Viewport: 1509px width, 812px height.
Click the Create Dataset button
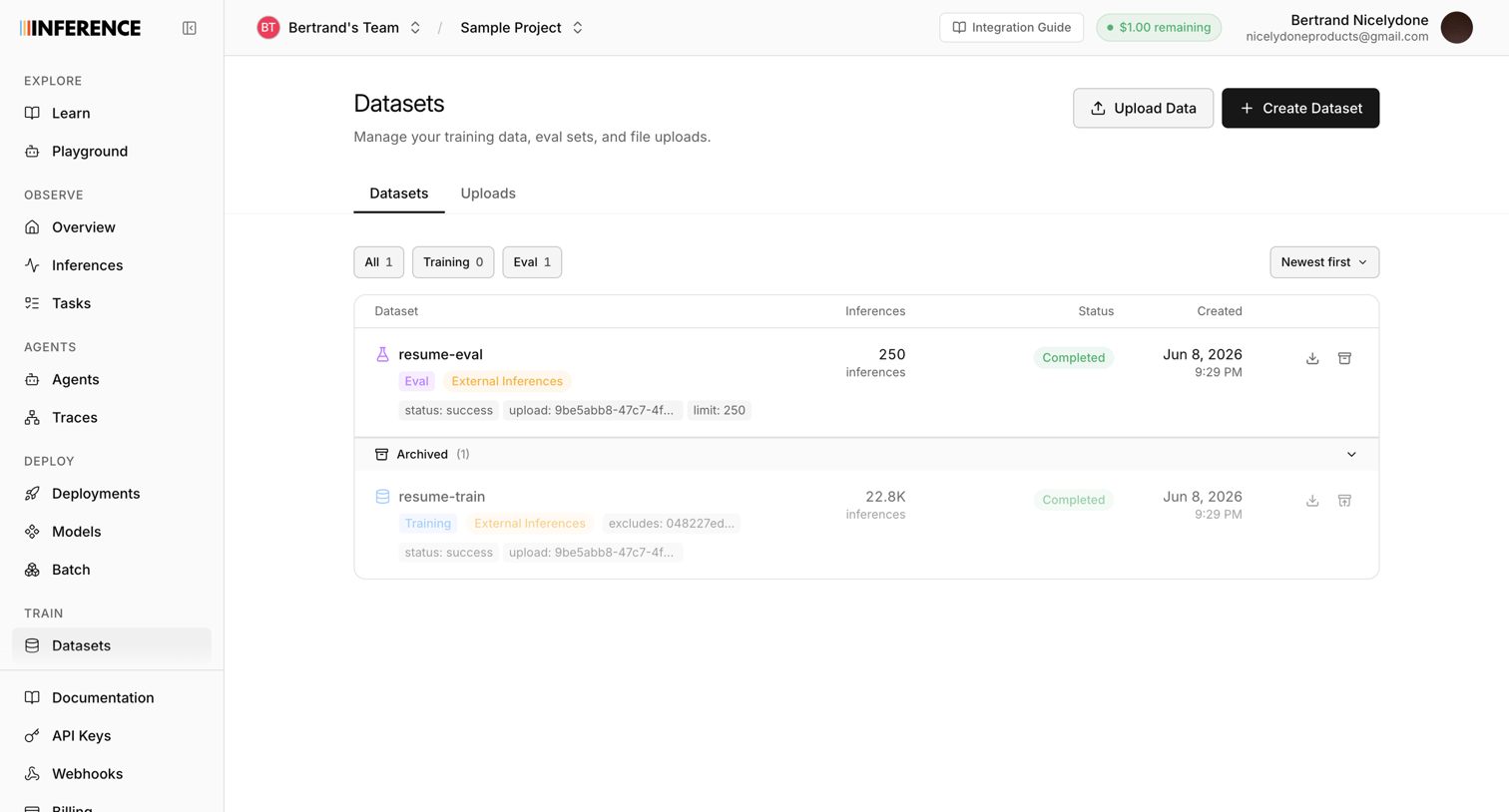(x=1300, y=108)
